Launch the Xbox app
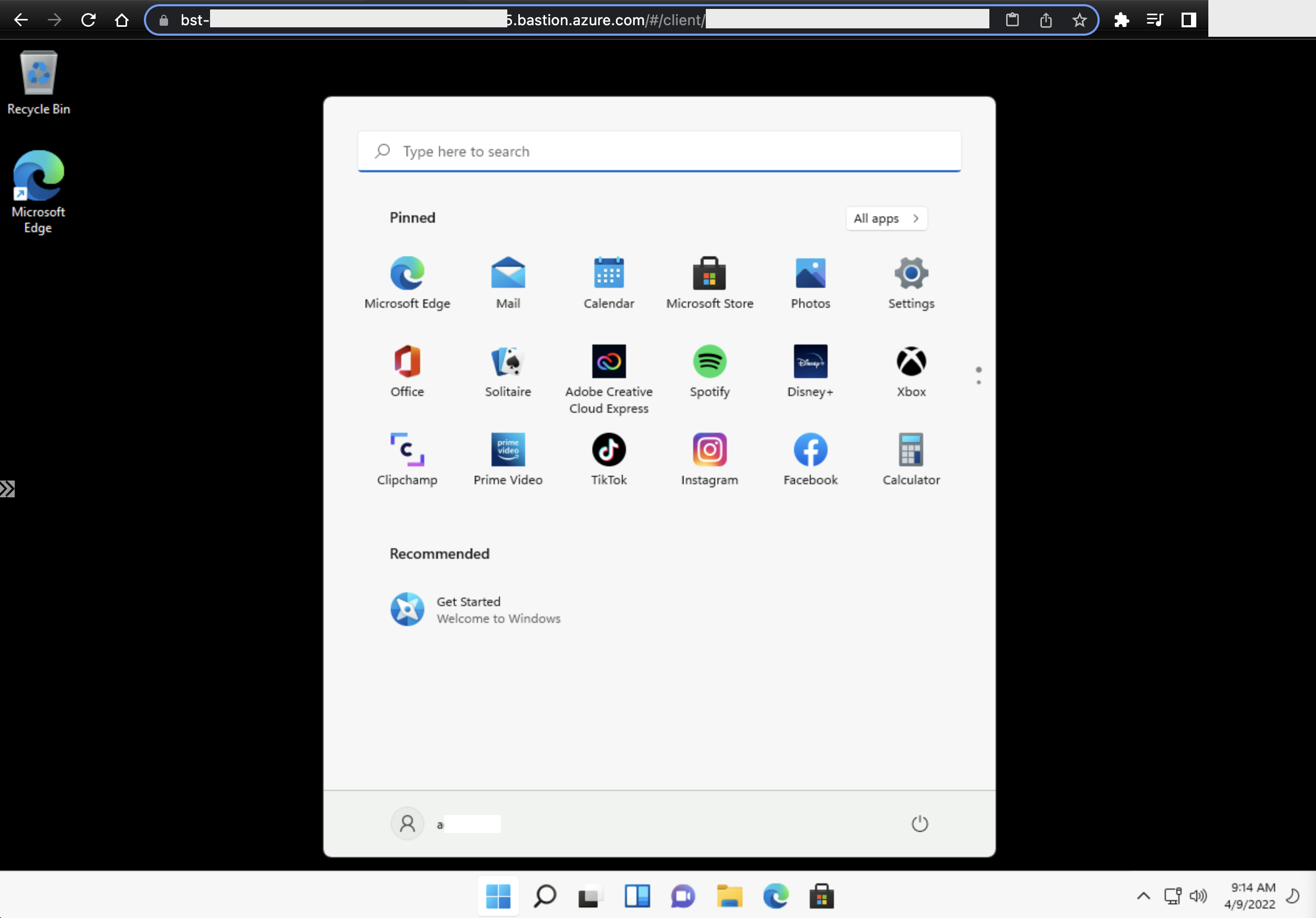1316x918 pixels. 910,362
